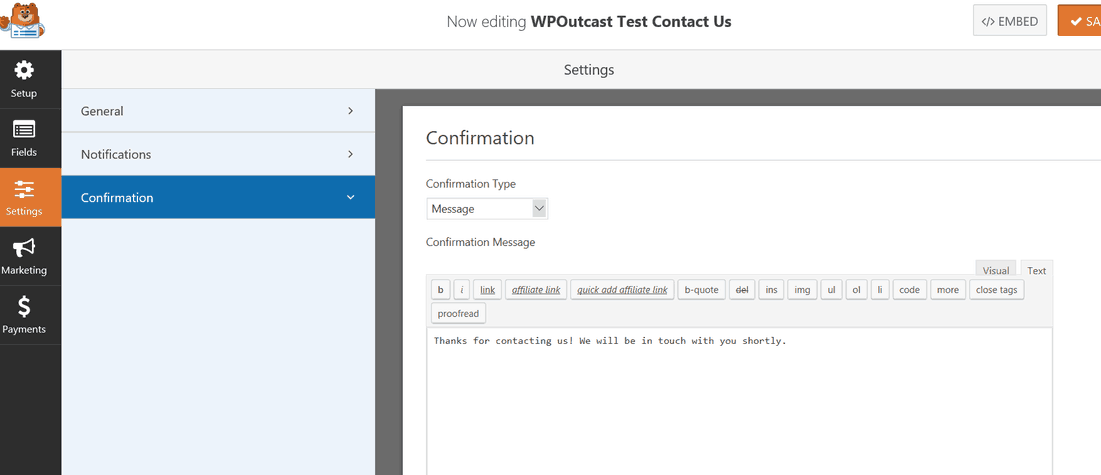
Task: Insert the more tag button
Action: pos(947,289)
